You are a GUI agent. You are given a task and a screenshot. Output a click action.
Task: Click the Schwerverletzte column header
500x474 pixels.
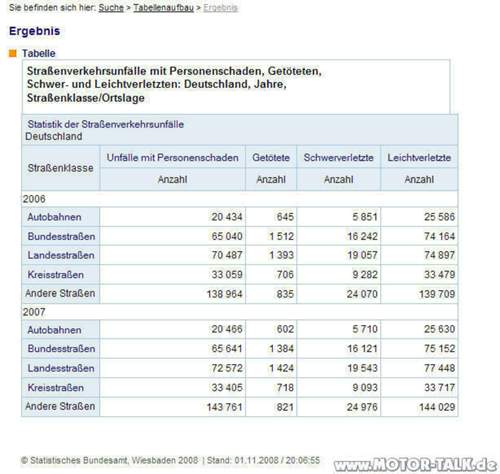click(x=338, y=157)
